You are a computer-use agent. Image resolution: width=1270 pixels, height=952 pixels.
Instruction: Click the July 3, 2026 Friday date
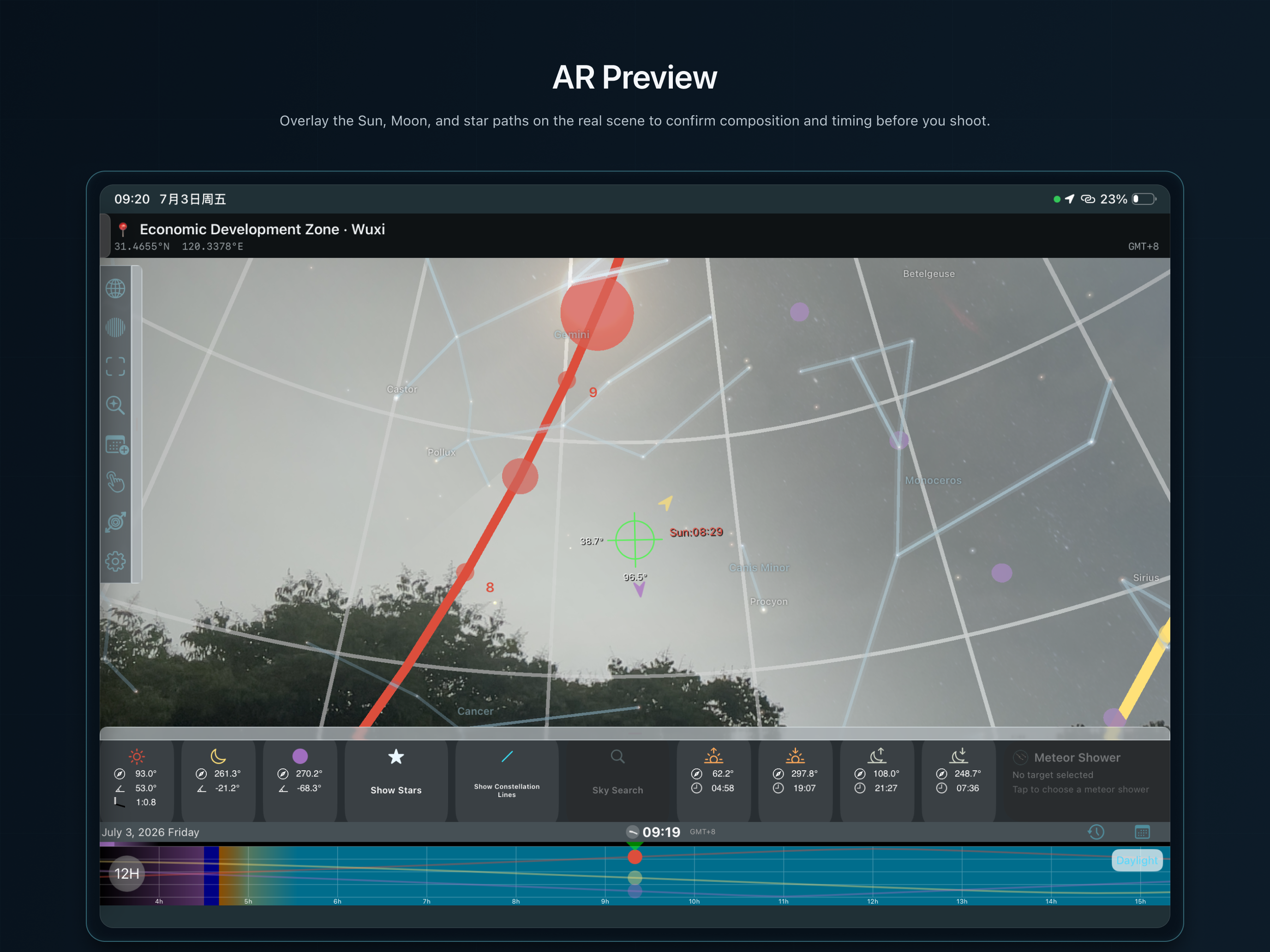point(150,832)
